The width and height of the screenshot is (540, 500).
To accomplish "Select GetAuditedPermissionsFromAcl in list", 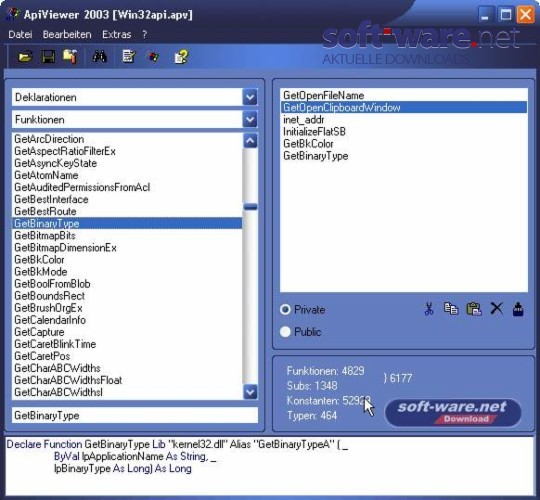I will (127, 187).
